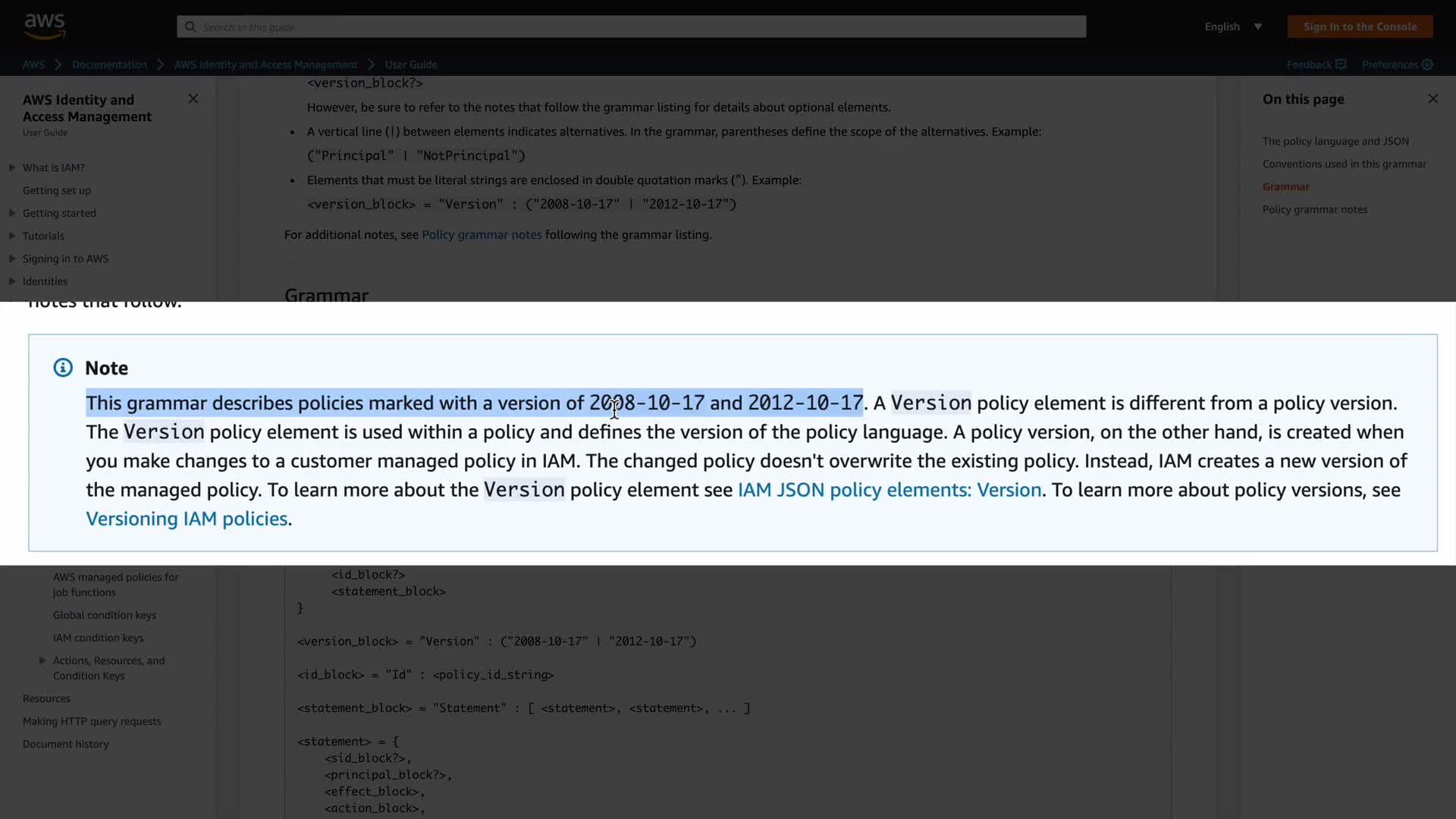Open Versioning IAM policies link
Screen dimensions: 1456x819
click(x=187, y=519)
